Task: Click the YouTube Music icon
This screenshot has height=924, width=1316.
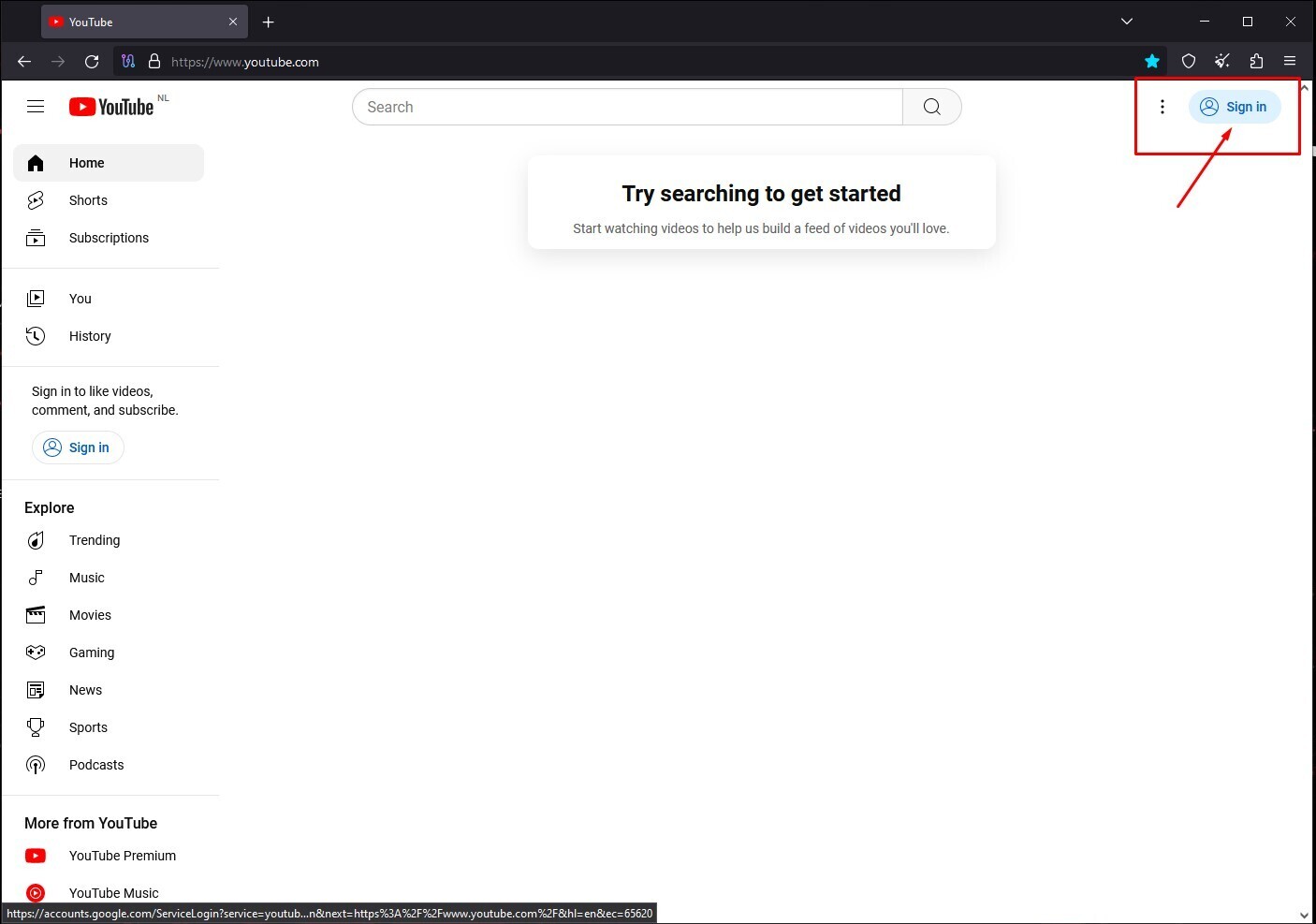Action: point(36,893)
